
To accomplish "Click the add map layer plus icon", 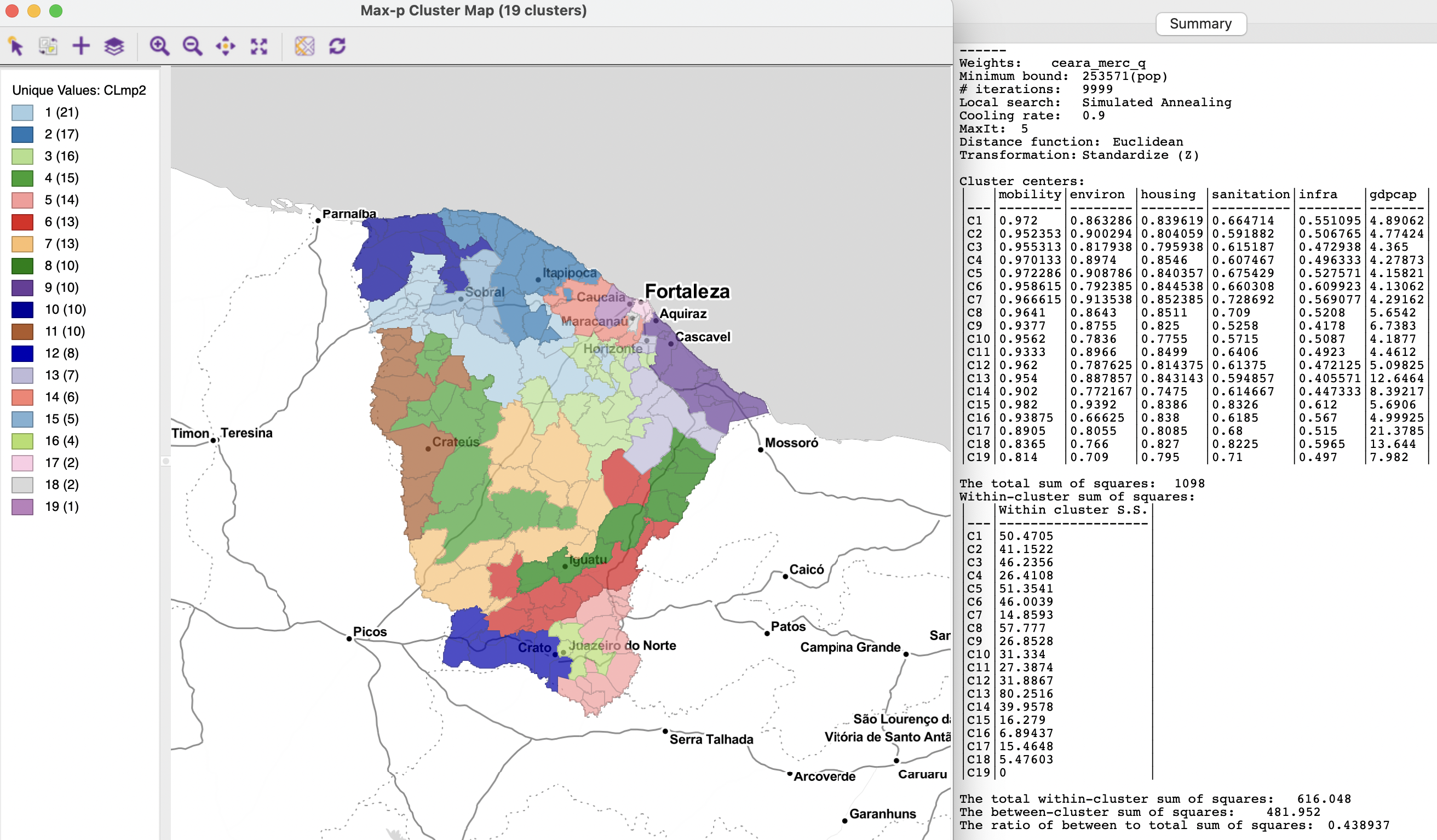I will click(x=81, y=46).
